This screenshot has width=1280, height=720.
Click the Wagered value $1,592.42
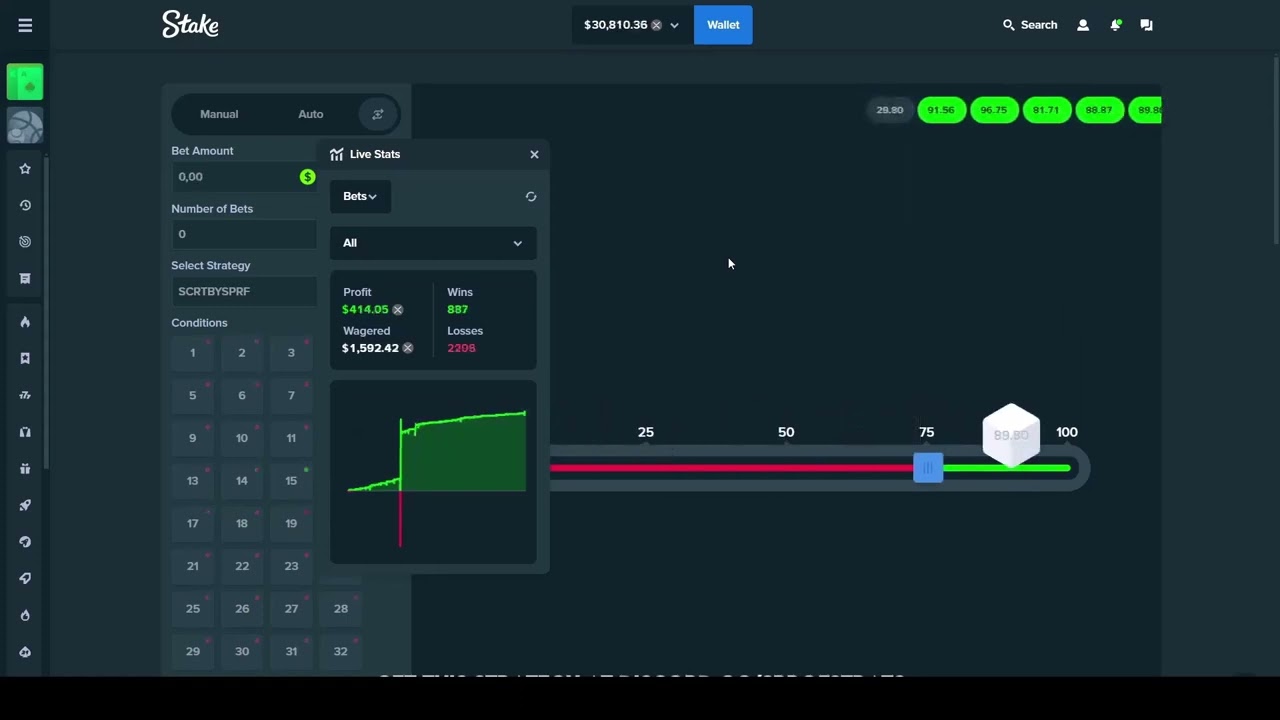[x=370, y=348]
